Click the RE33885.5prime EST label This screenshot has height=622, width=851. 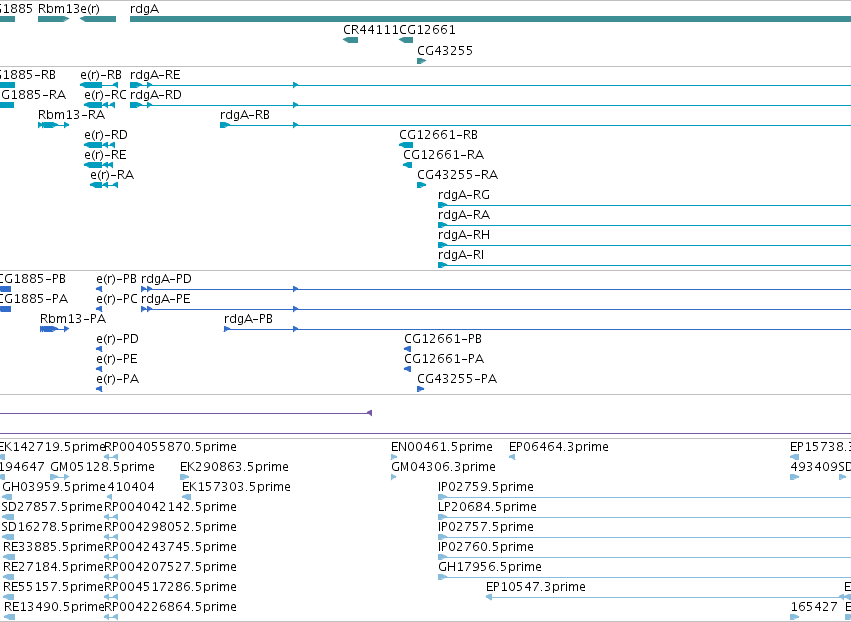pos(53,547)
